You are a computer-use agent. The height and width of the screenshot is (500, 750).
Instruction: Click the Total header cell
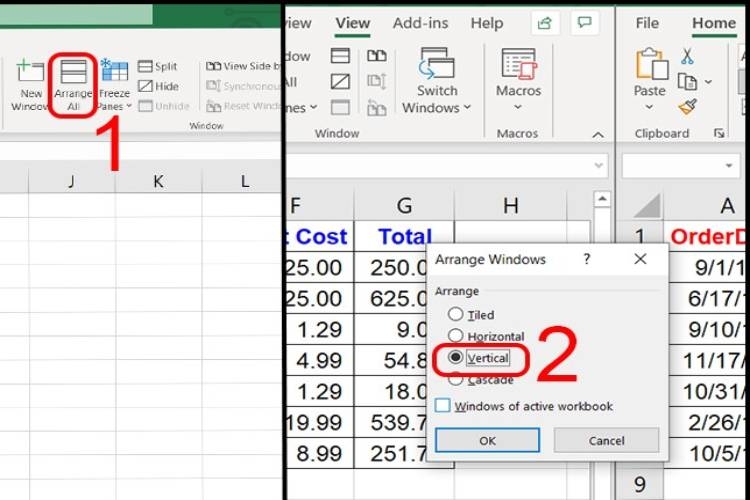(404, 236)
